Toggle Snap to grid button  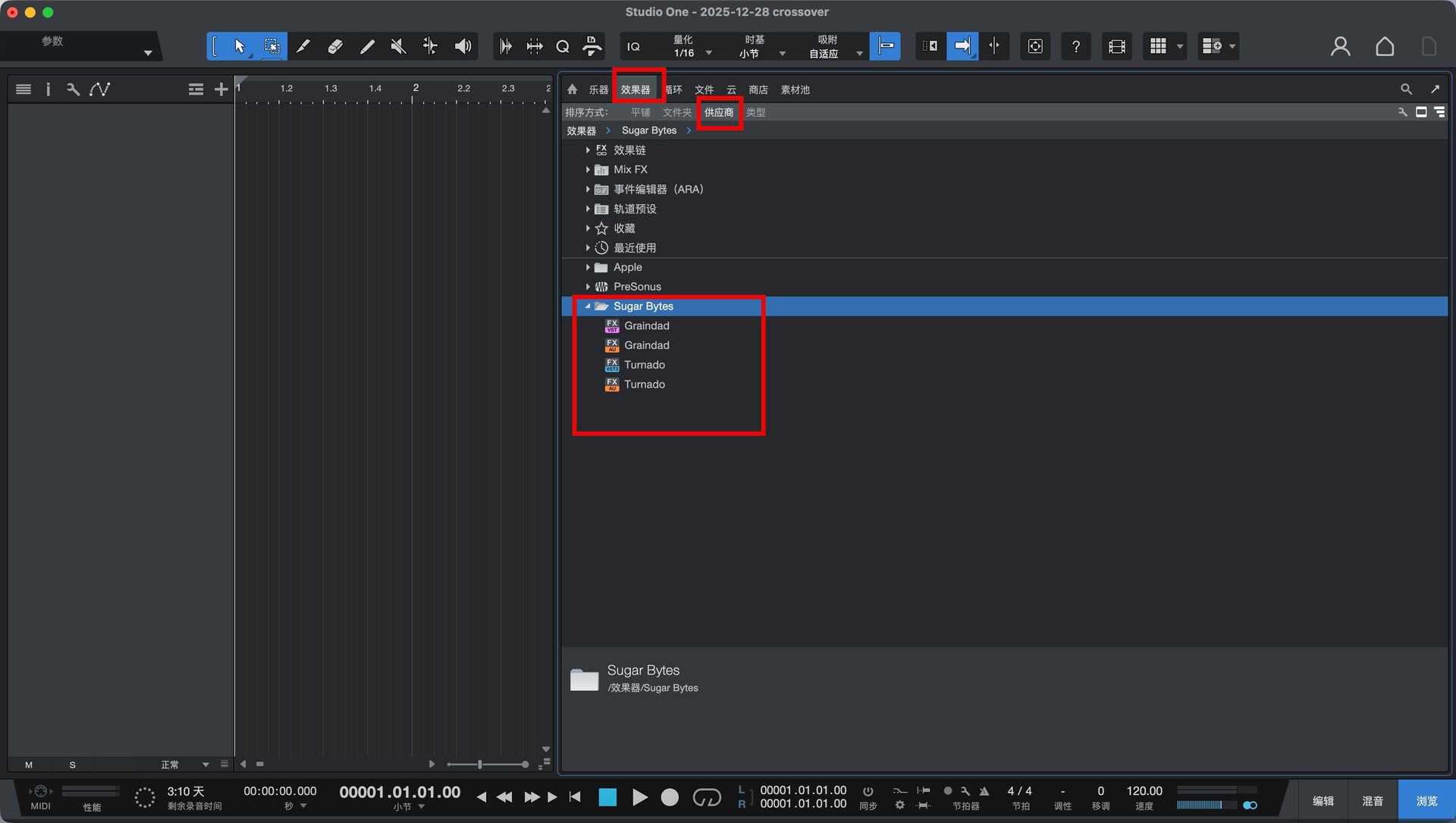(884, 46)
